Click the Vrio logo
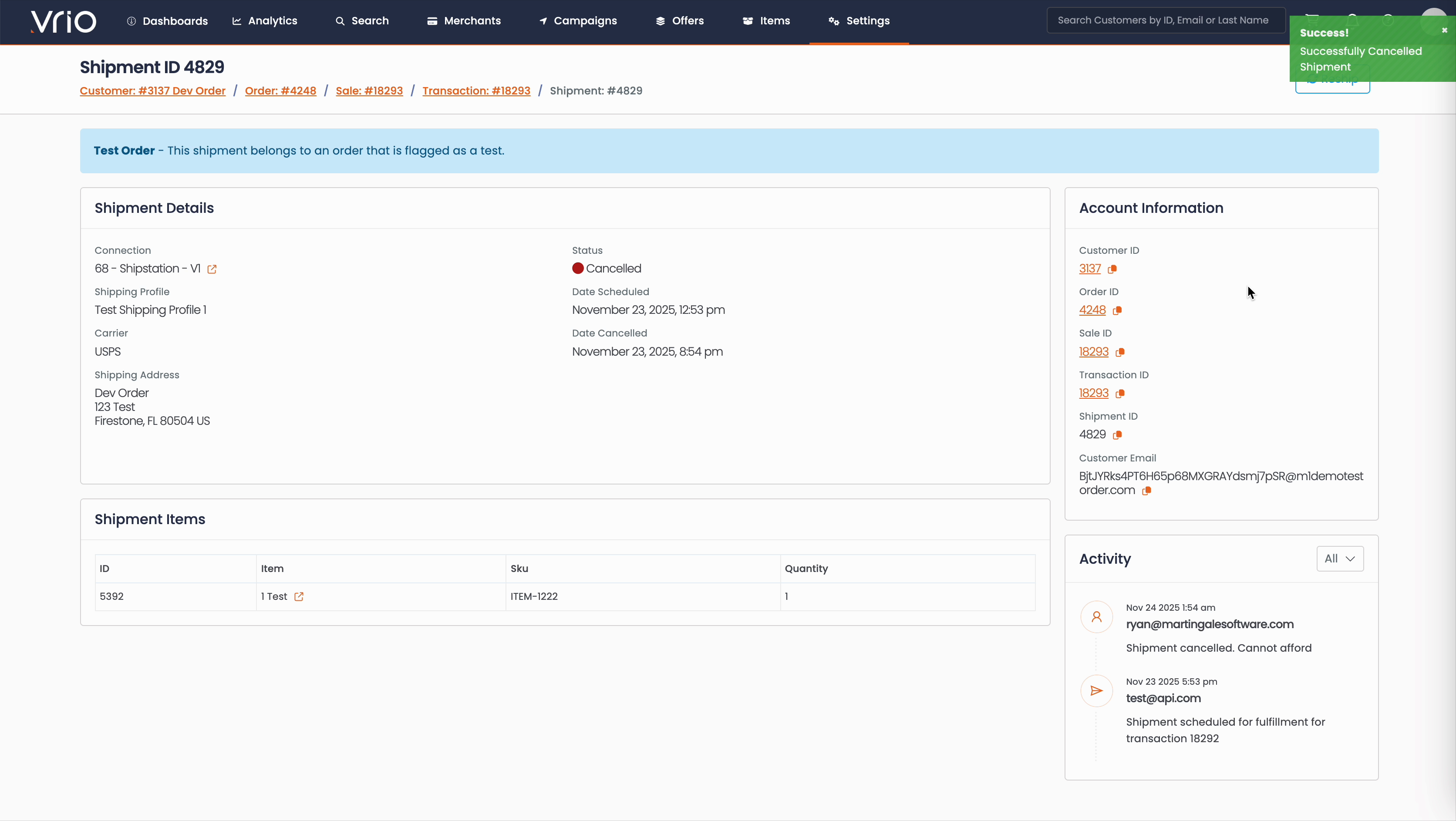The width and height of the screenshot is (1456, 821). [63, 21]
